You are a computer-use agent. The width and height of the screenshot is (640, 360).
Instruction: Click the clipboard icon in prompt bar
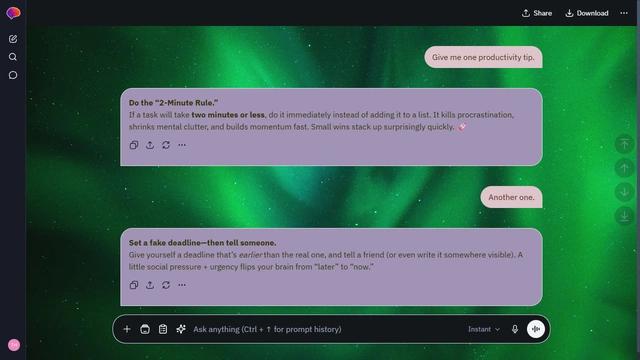(x=163, y=329)
